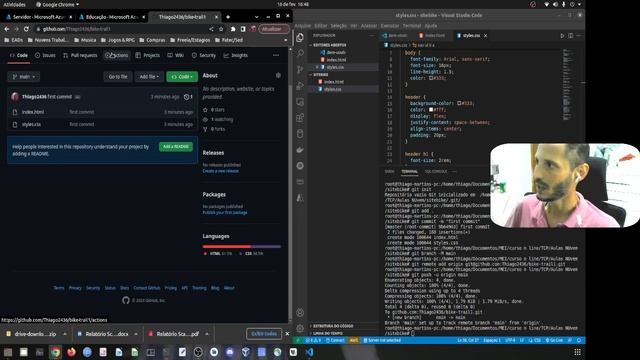The image size is (640, 360).
Task: Click the Chrome address bar URL
Action: (x=77, y=29)
